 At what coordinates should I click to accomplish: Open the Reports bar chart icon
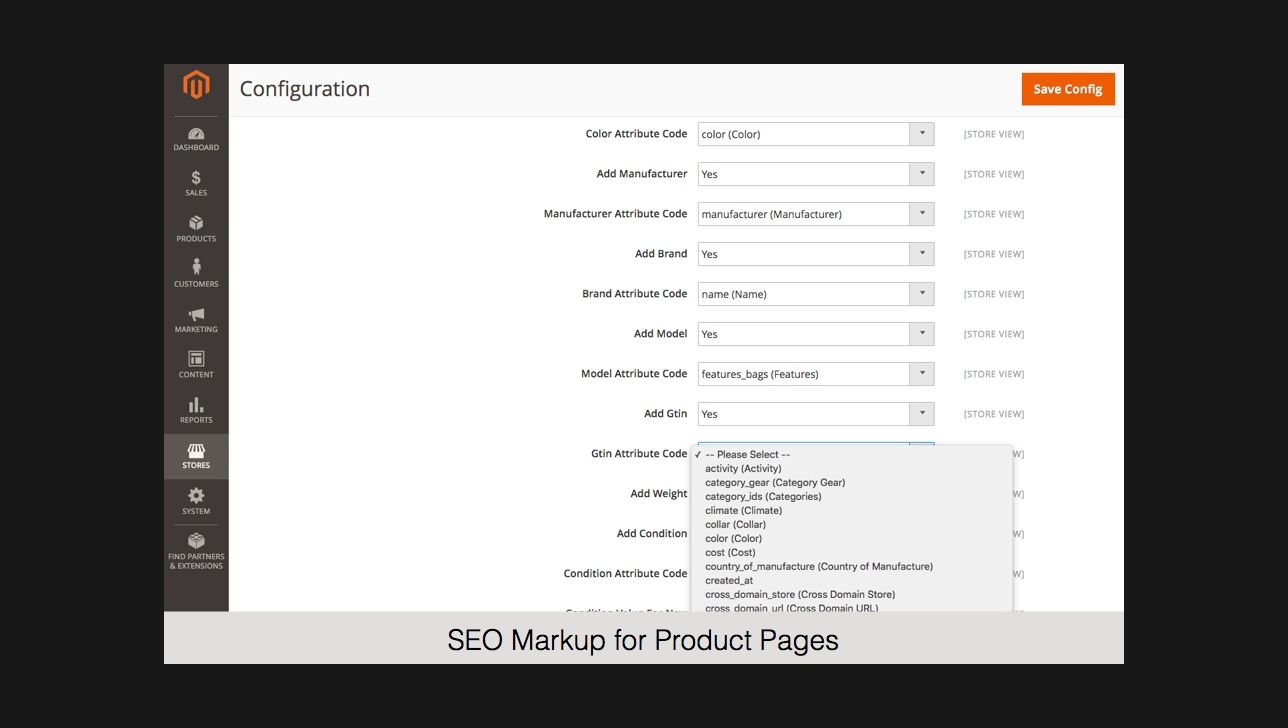click(x=196, y=405)
